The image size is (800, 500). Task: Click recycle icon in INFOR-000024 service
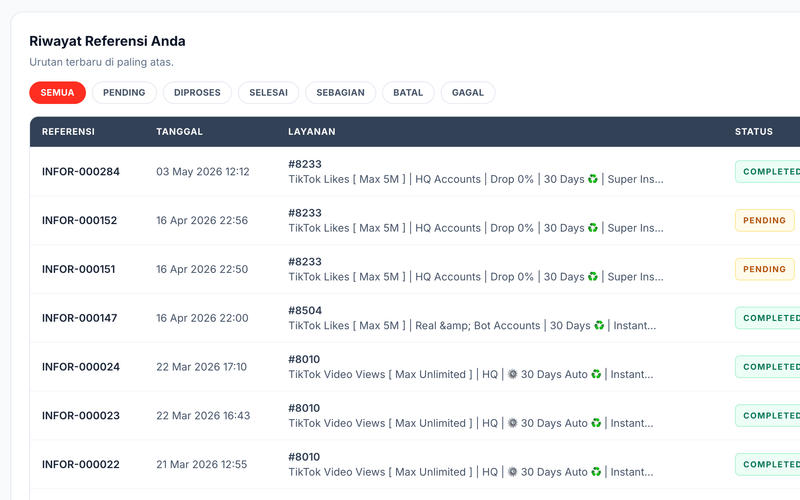(596, 374)
